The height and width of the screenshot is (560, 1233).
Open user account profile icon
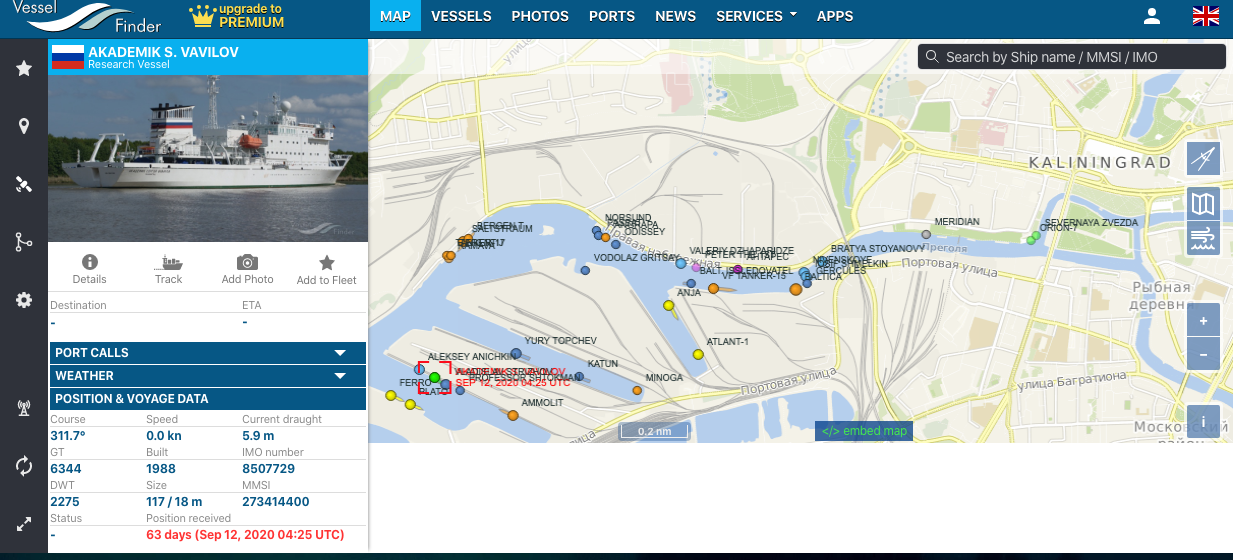click(1152, 16)
